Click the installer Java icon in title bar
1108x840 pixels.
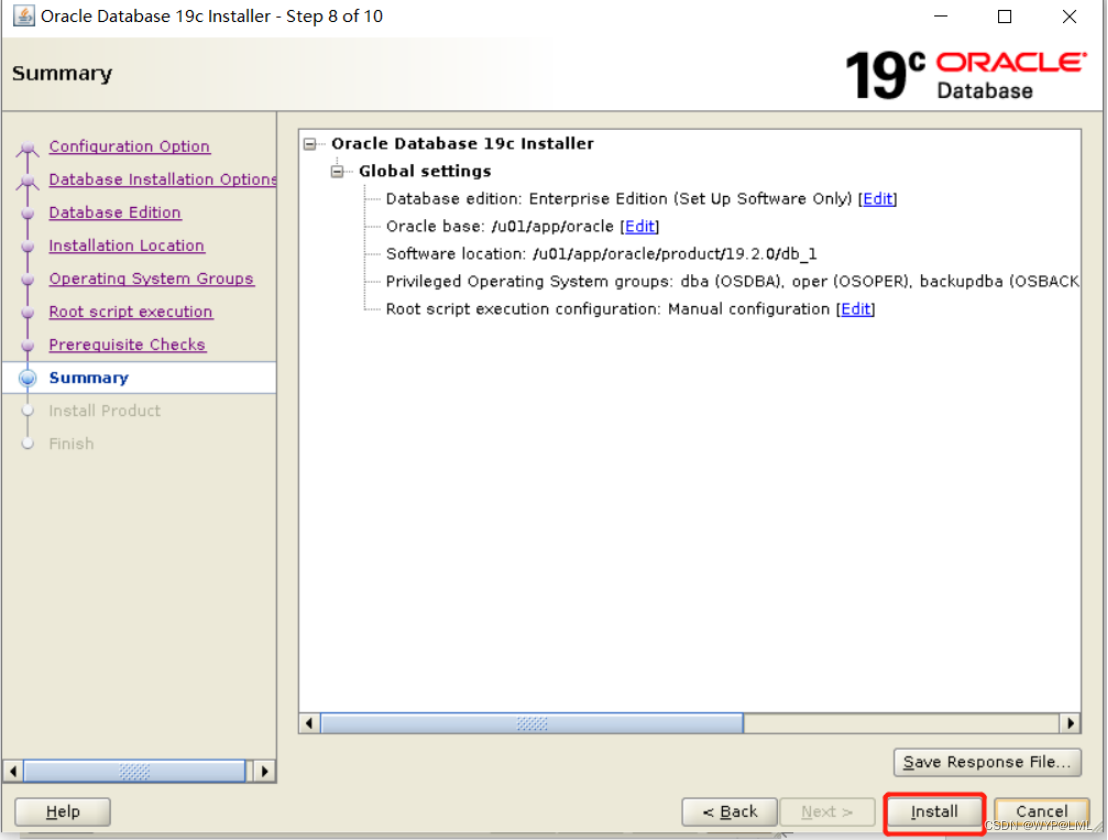point(23,16)
